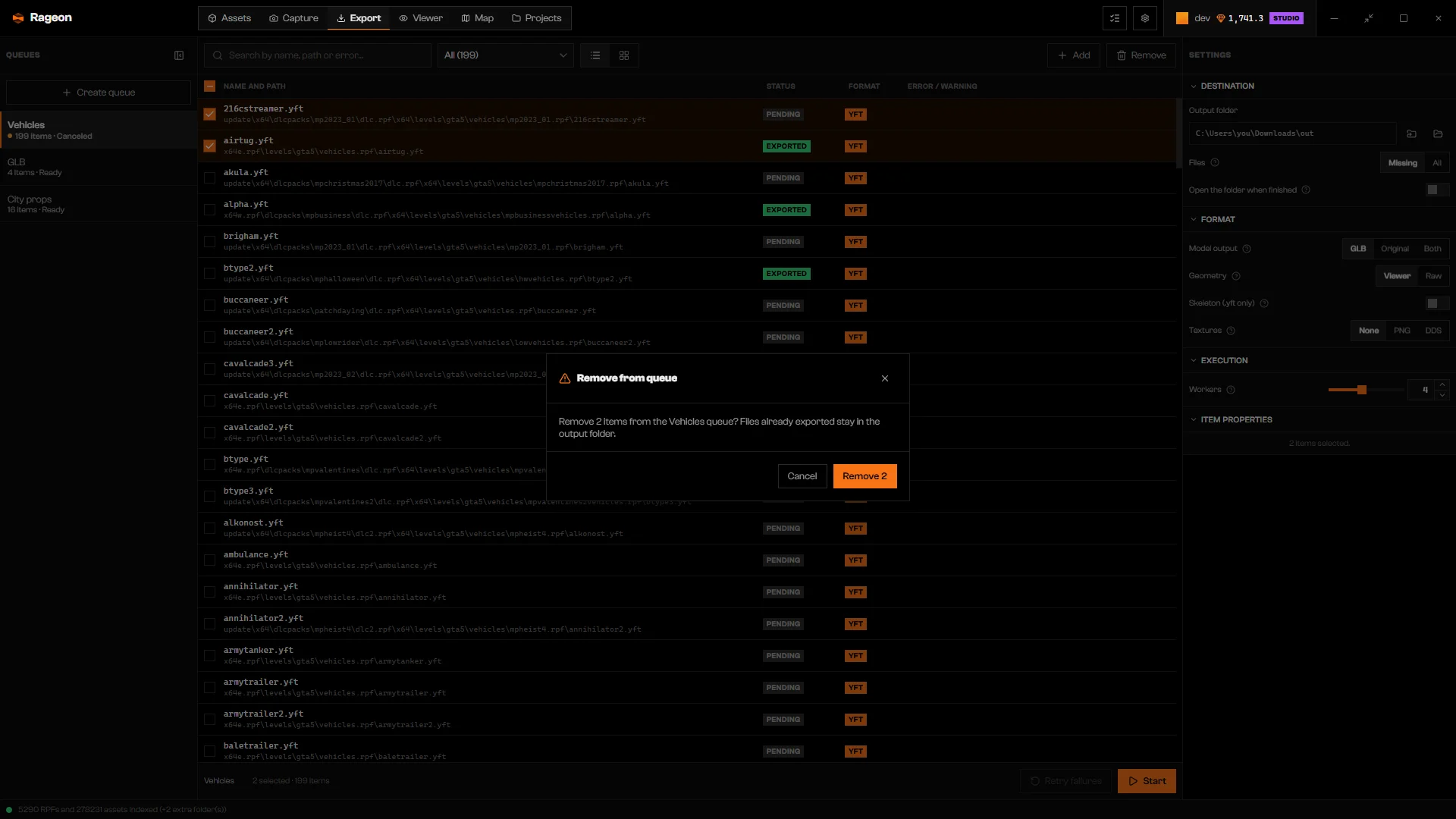
Task: Switch to the Viewer tab
Action: point(421,18)
